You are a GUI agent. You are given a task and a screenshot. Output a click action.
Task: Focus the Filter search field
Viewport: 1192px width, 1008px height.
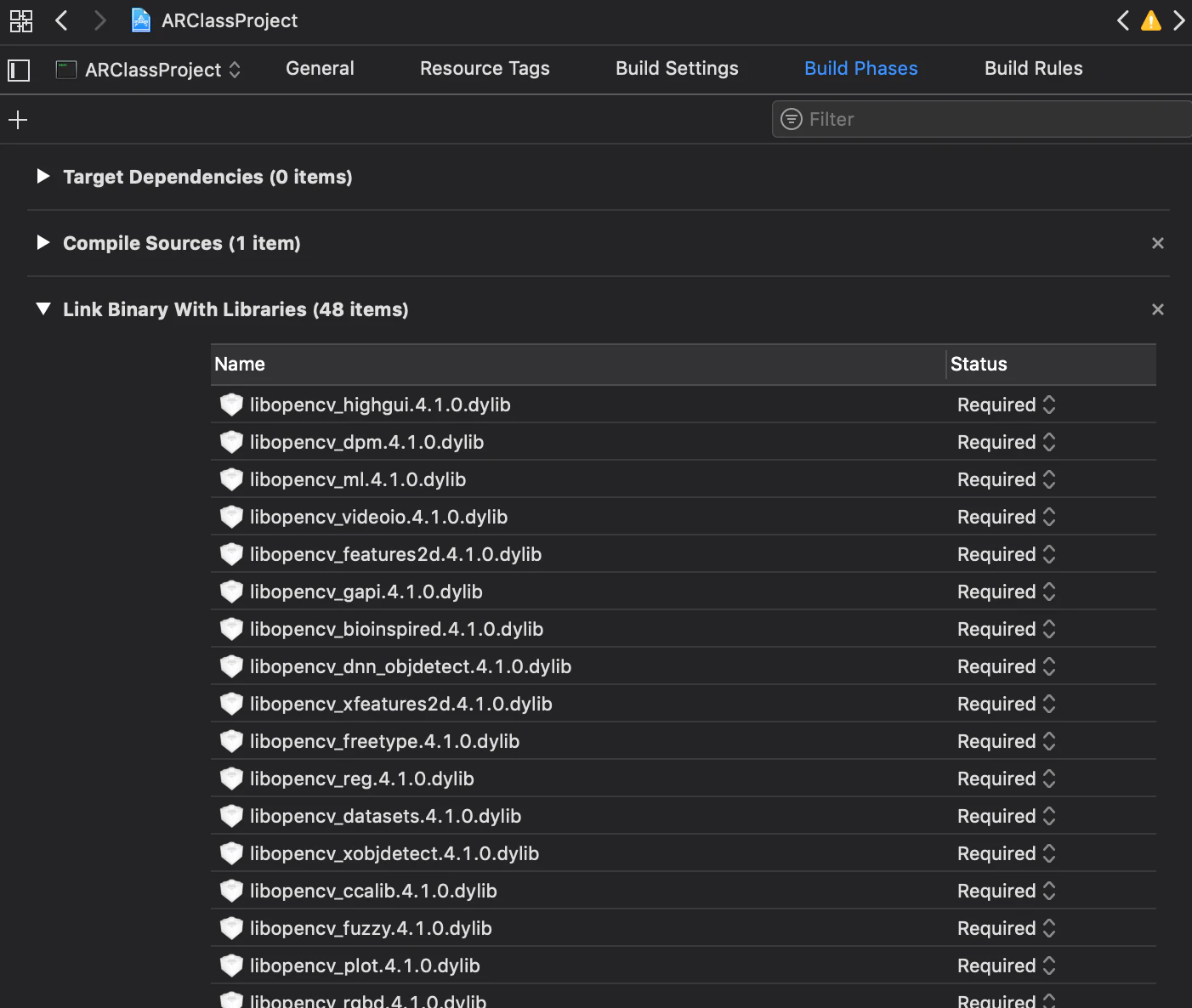pyautogui.click(x=982, y=119)
